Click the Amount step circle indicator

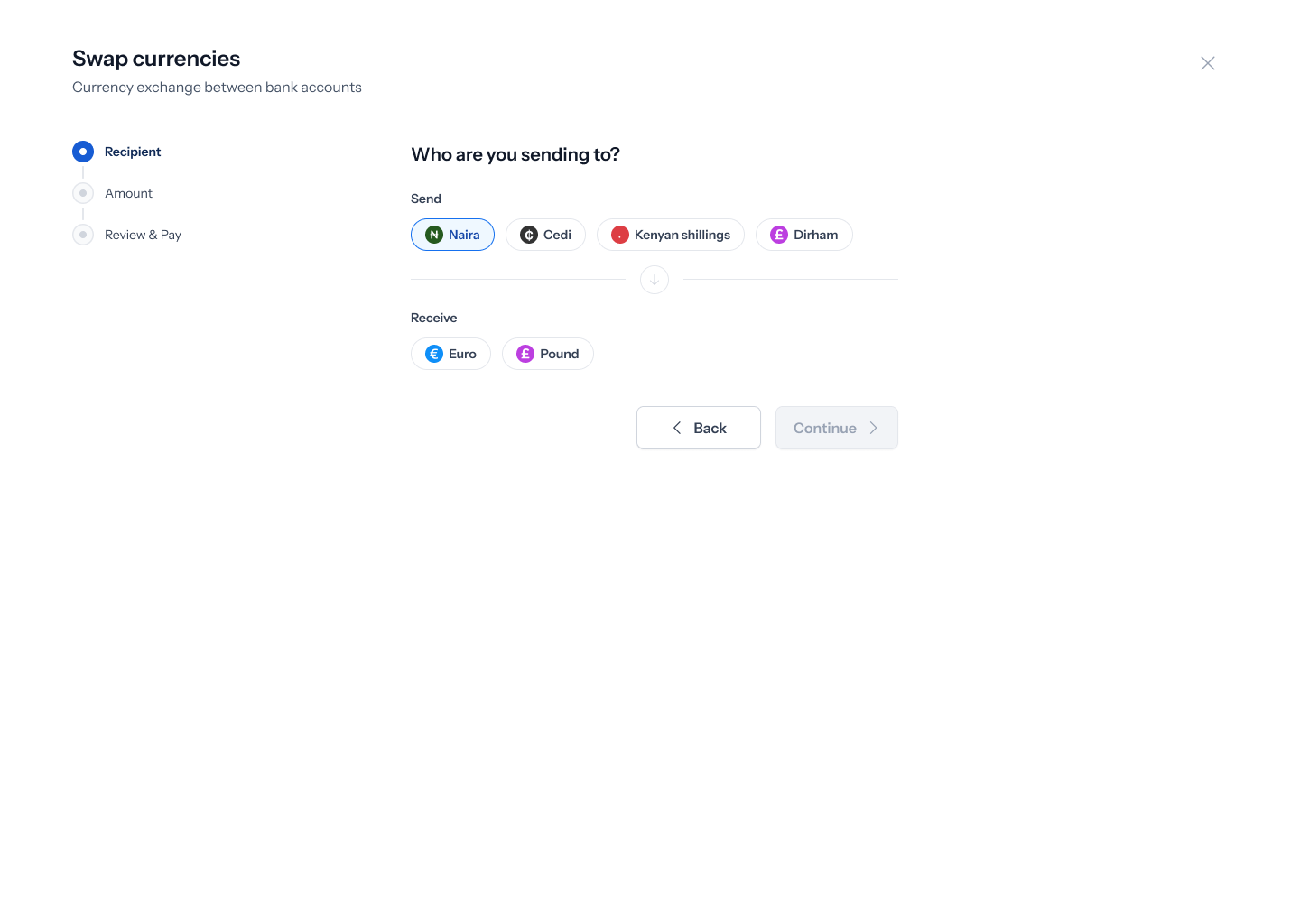[83, 193]
